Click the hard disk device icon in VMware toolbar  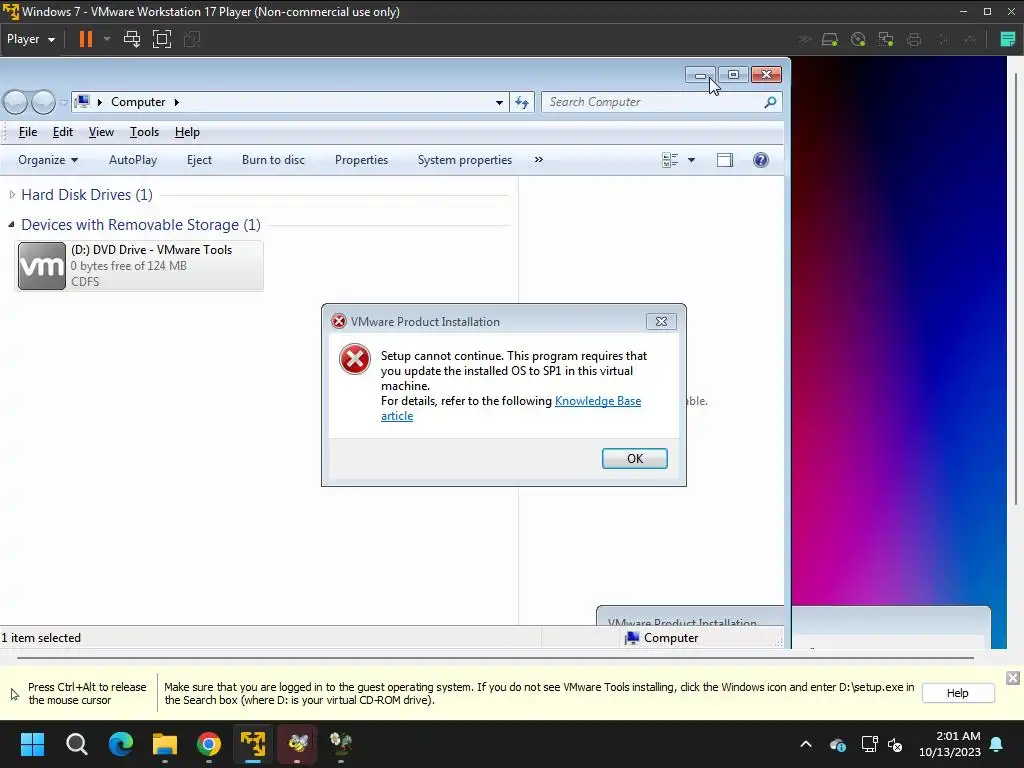click(x=830, y=39)
